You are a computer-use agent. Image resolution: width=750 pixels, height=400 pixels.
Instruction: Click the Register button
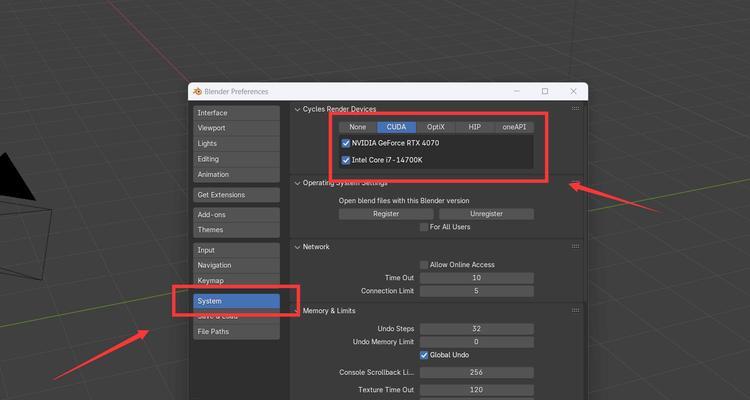386,214
